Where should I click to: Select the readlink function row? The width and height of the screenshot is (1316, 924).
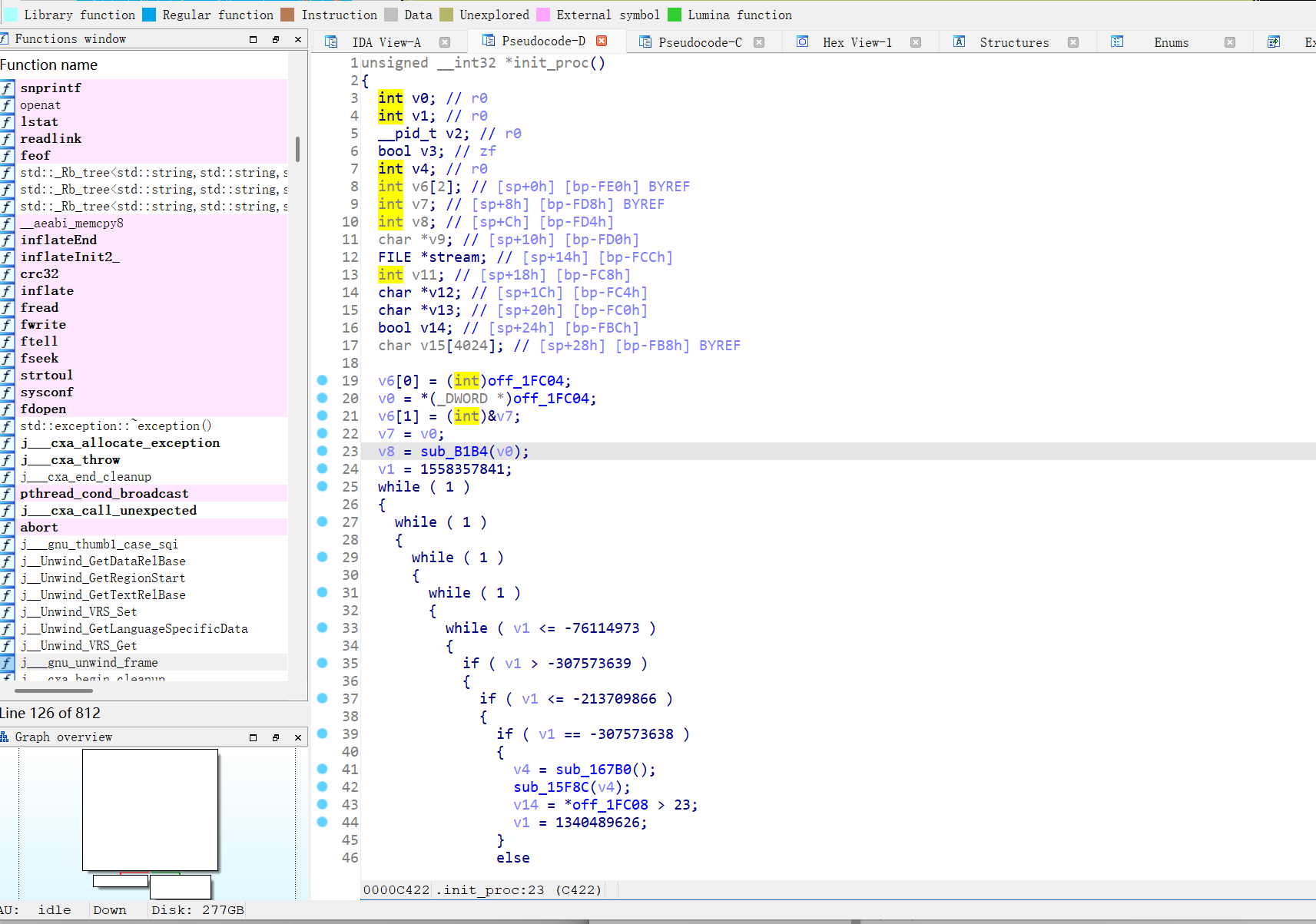point(144,139)
